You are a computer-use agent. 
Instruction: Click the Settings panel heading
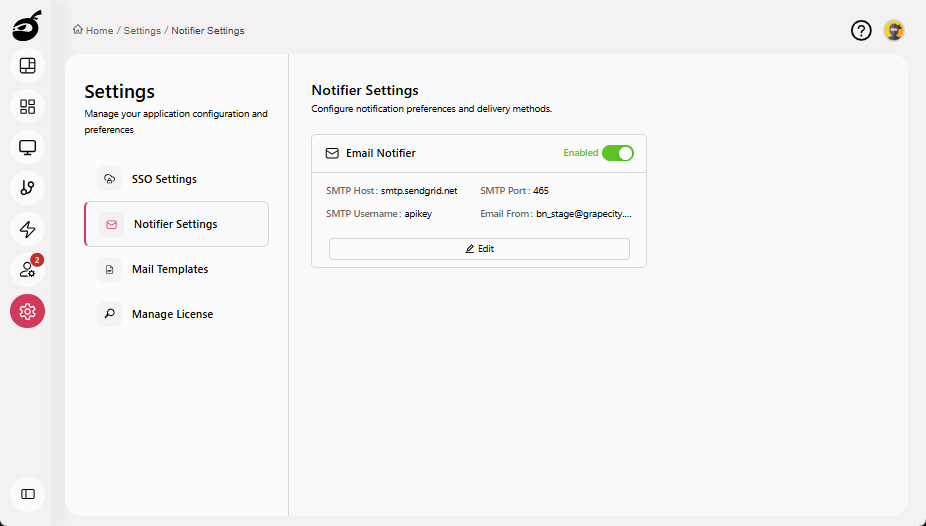pos(119,92)
